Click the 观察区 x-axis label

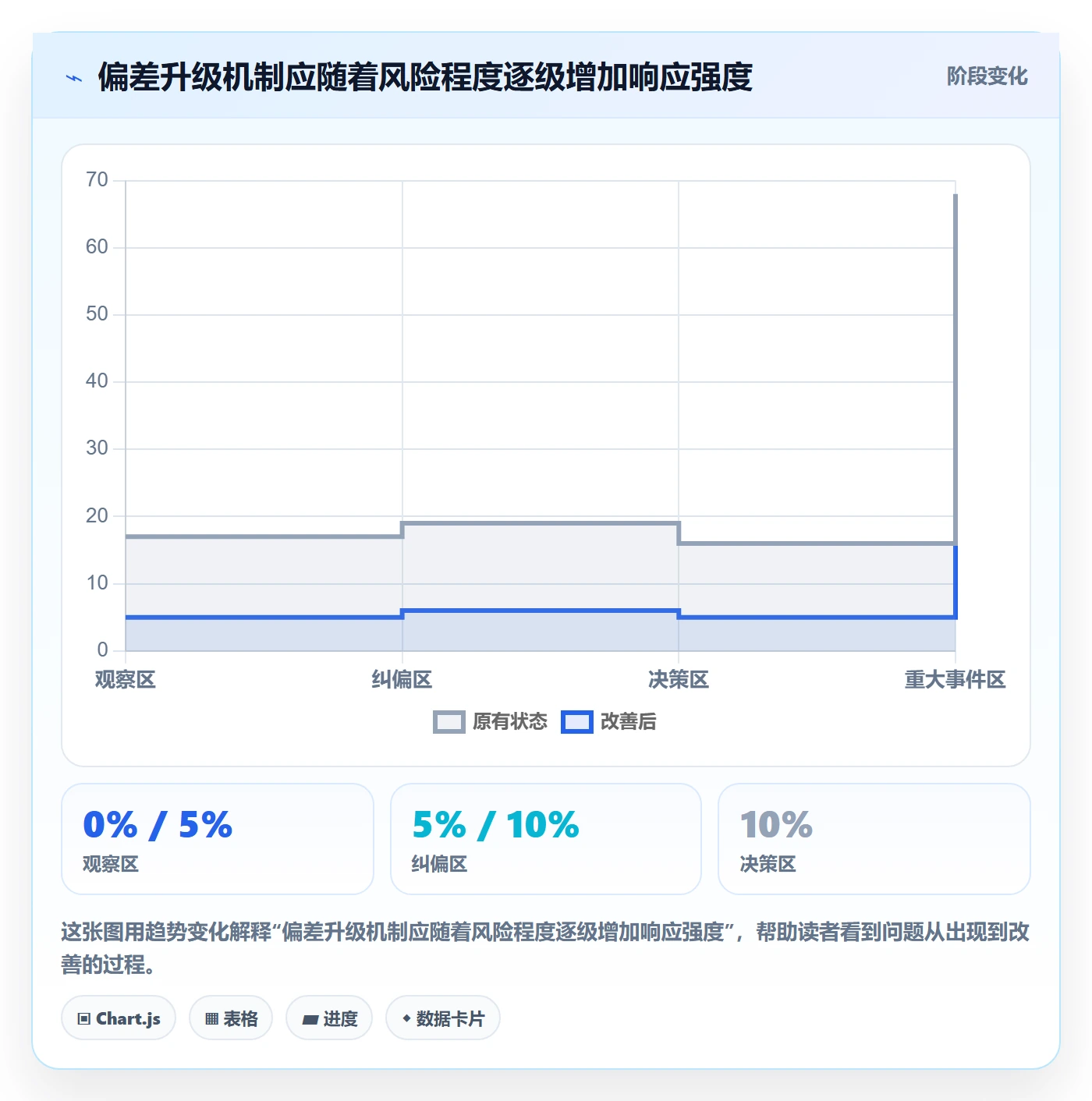click(x=126, y=680)
